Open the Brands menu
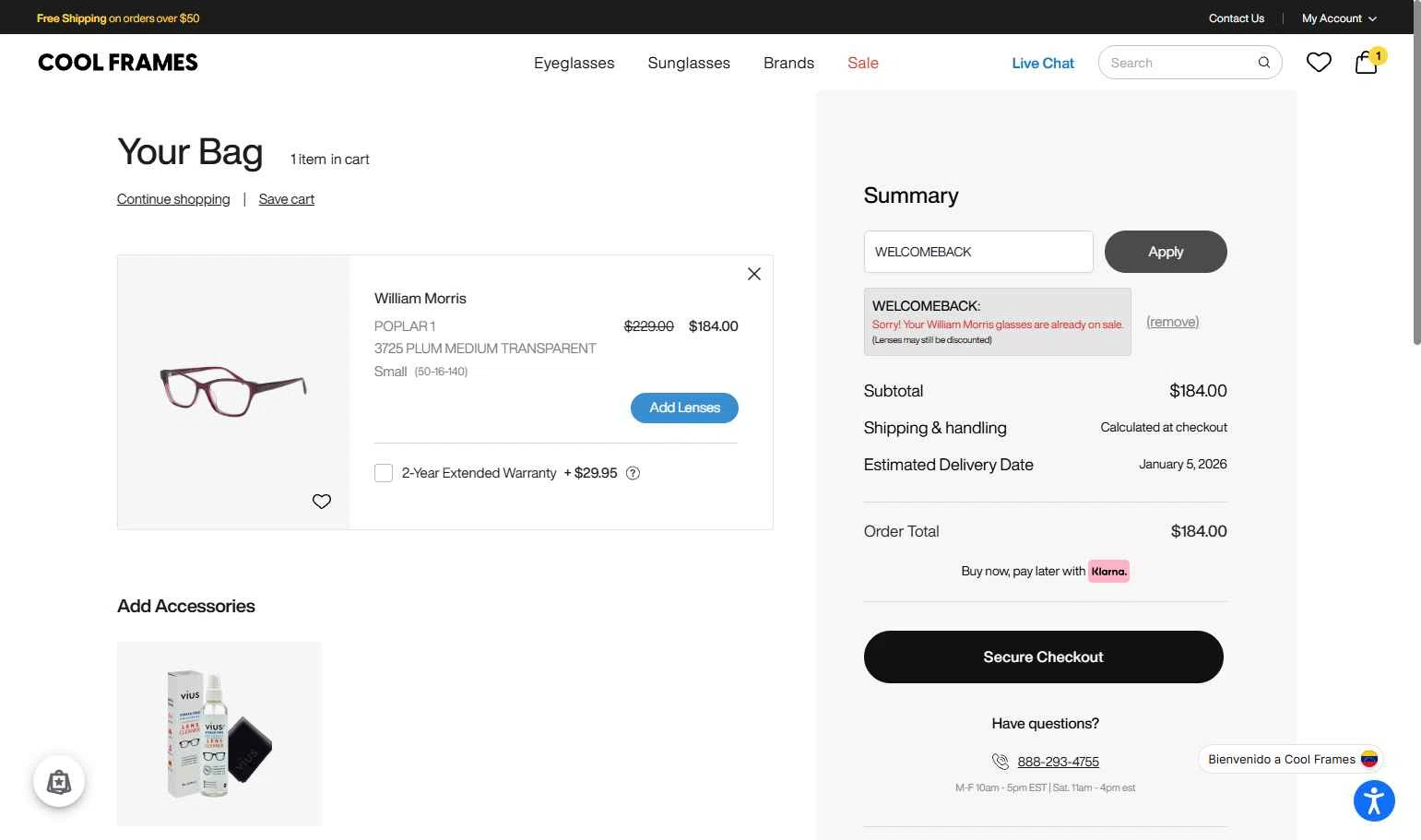The image size is (1421, 840). click(x=788, y=63)
